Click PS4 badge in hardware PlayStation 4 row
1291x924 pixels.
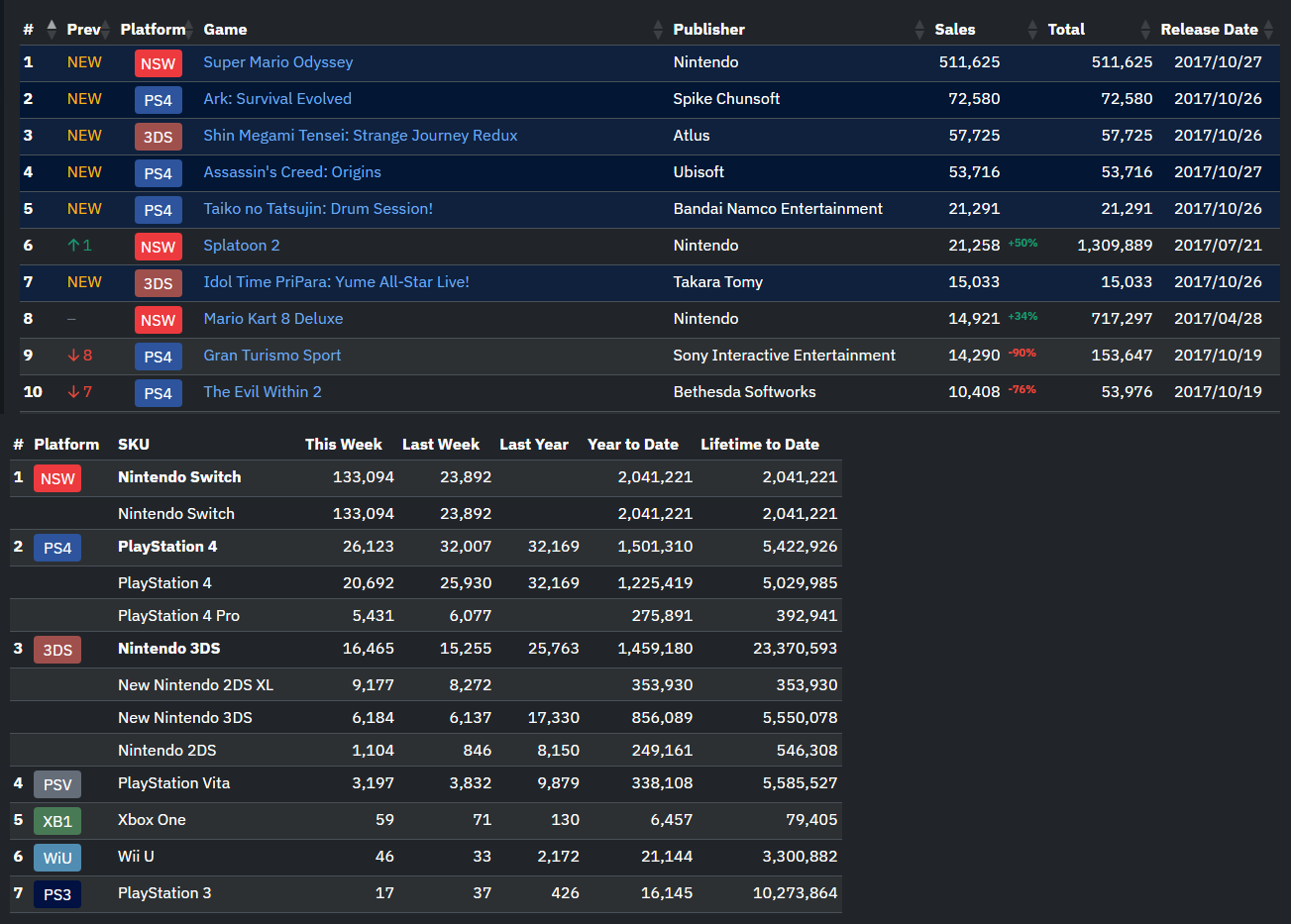pyautogui.click(x=57, y=549)
